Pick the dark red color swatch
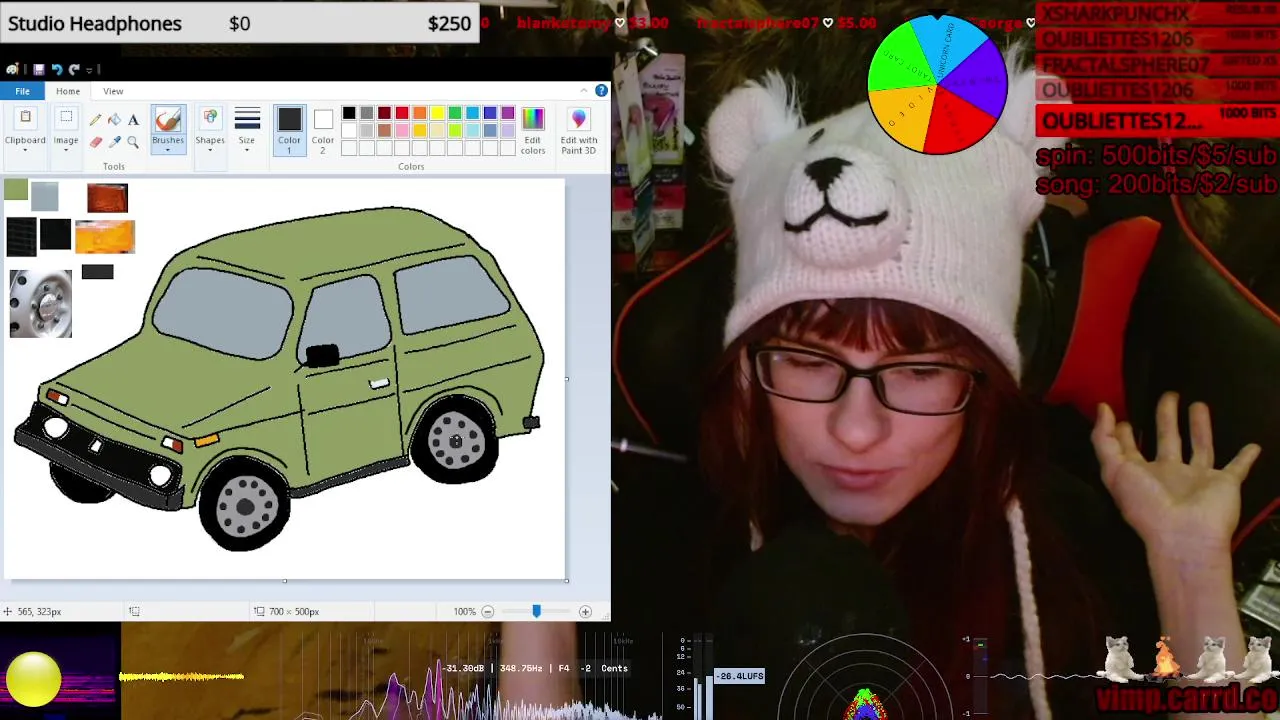The height and width of the screenshot is (720, 1280). coord(384,113)
